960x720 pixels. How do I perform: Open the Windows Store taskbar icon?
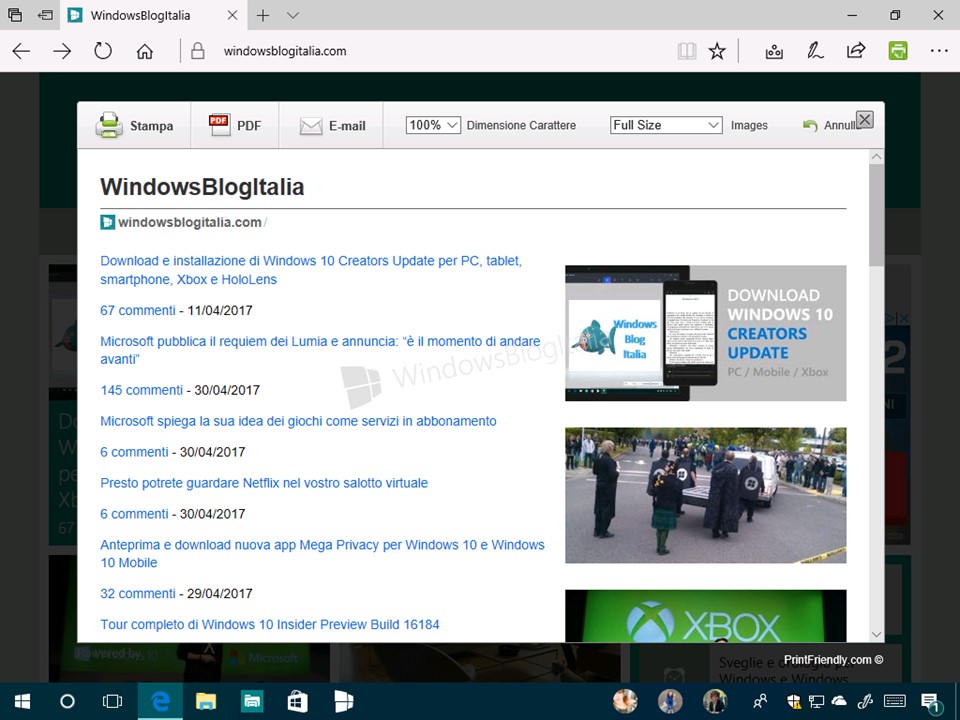(298, 702)
